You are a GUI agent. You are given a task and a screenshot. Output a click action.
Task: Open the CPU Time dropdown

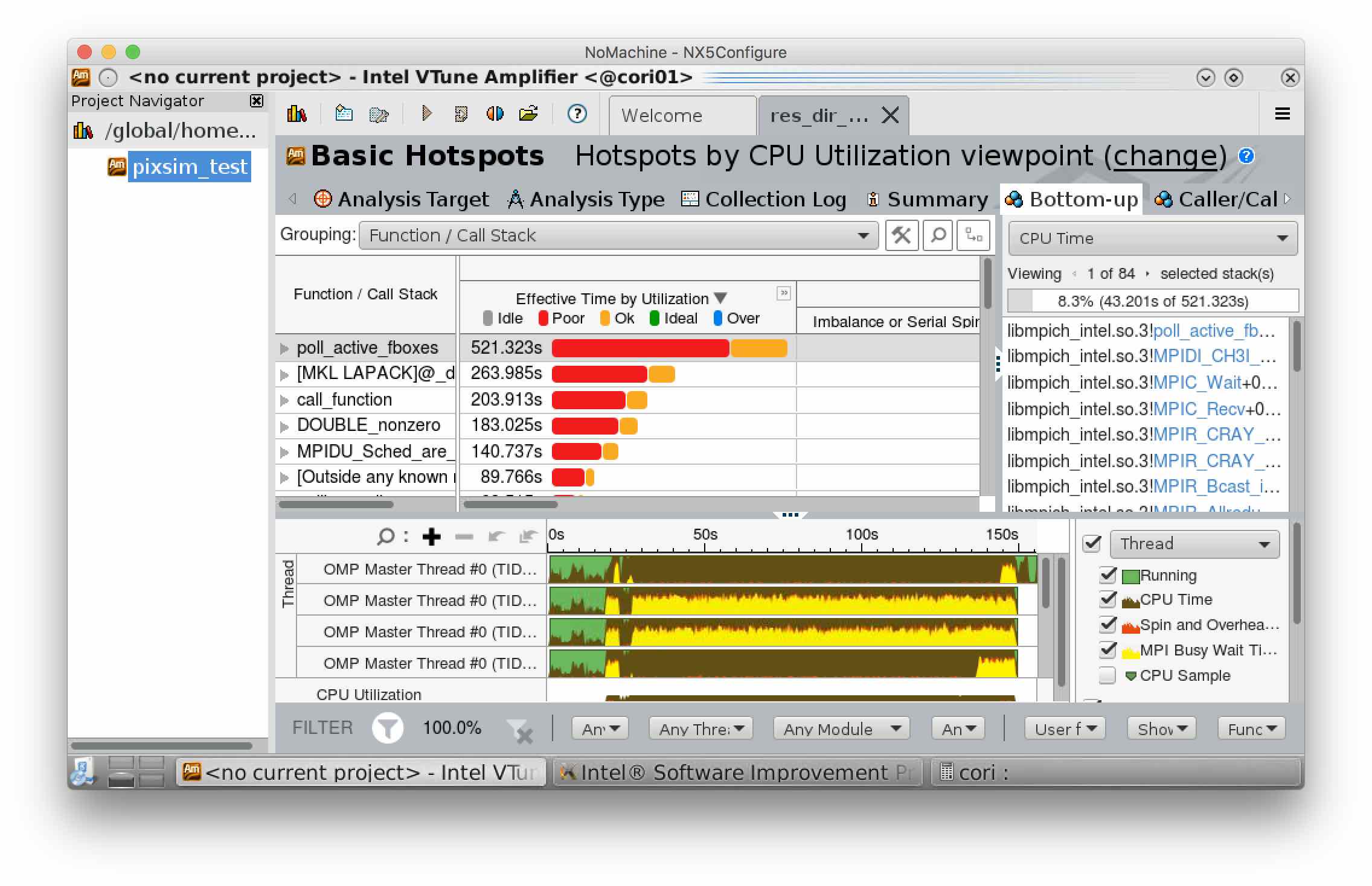1152,238
